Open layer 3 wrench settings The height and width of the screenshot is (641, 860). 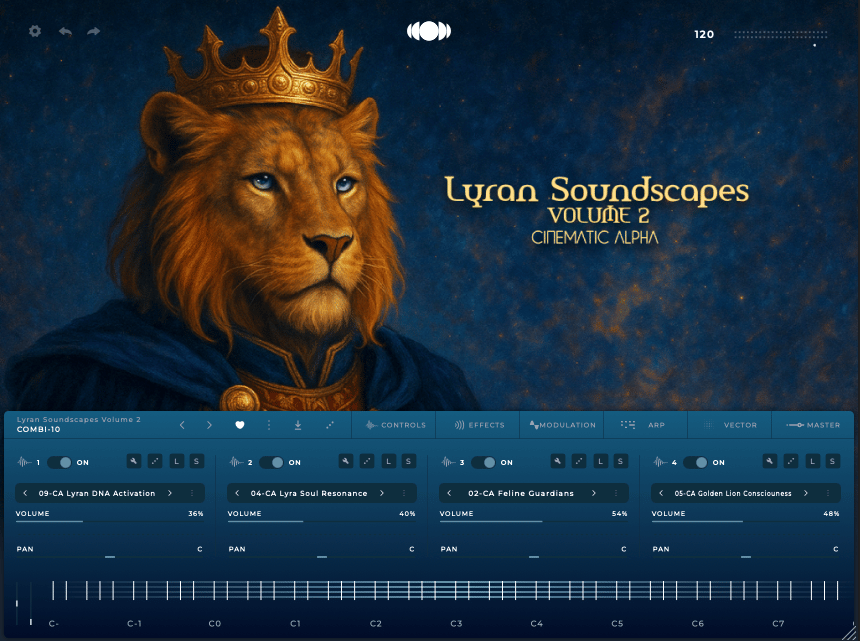click(558, 461)
